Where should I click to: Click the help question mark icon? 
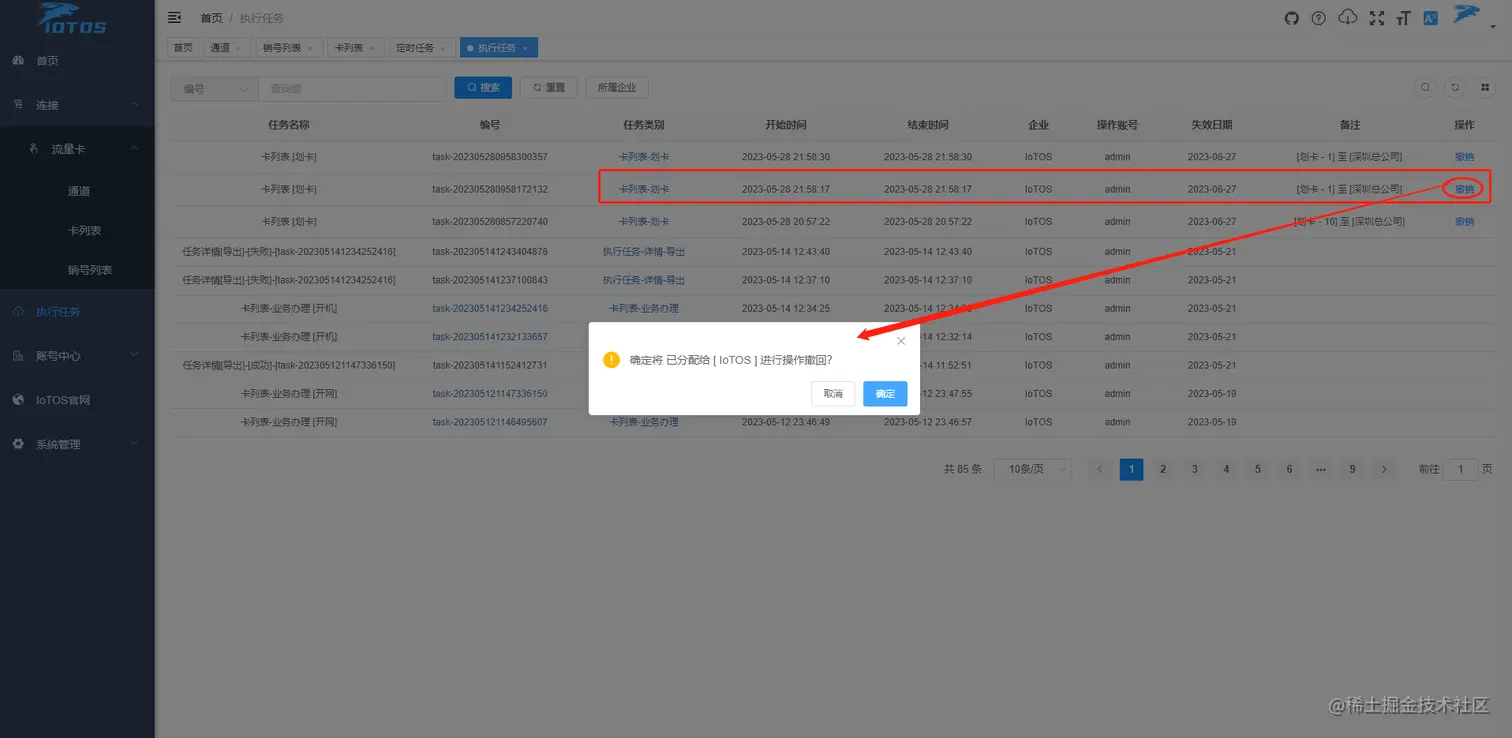(x=1319, y=17)
